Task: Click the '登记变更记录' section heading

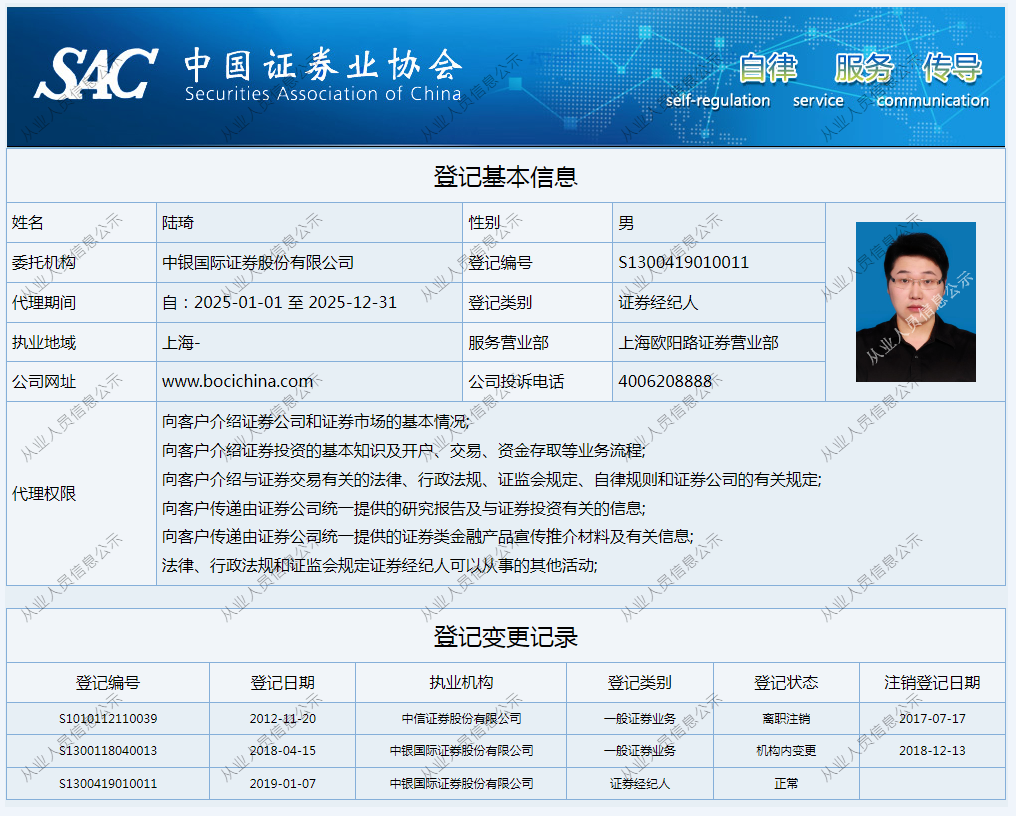Action: pos(505,637)
